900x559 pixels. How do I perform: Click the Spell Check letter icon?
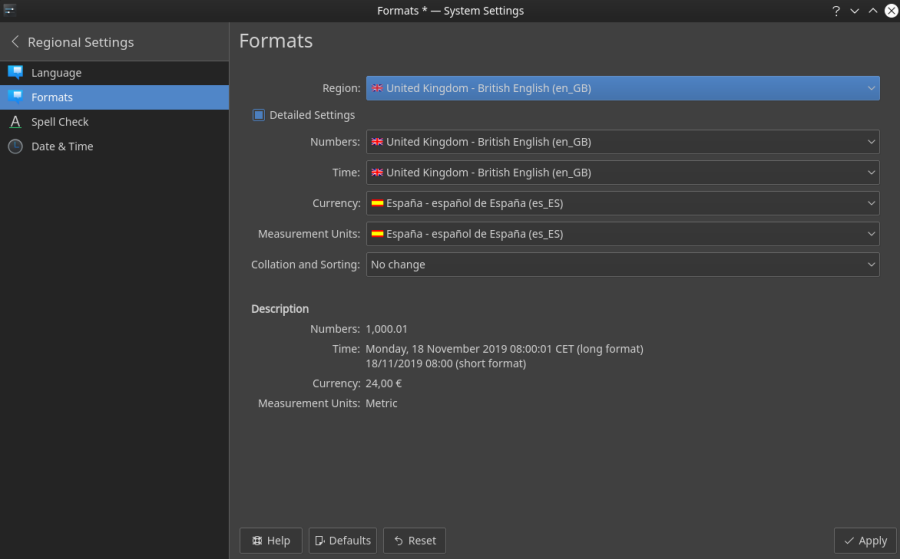pyautogui.click(x=15, y=122)
